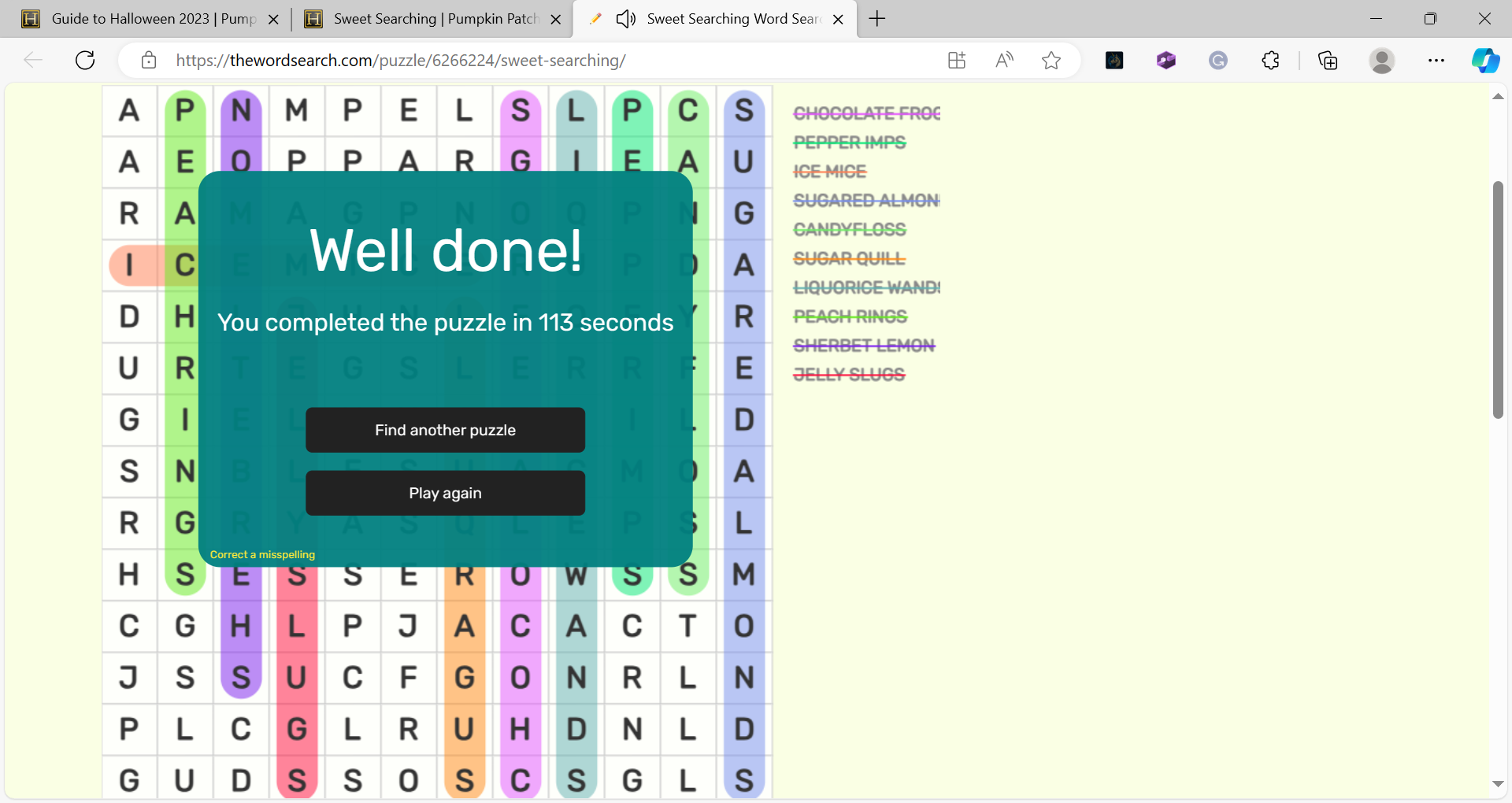Open the Settings and more menu
1512x803 pixels.
1436,61
